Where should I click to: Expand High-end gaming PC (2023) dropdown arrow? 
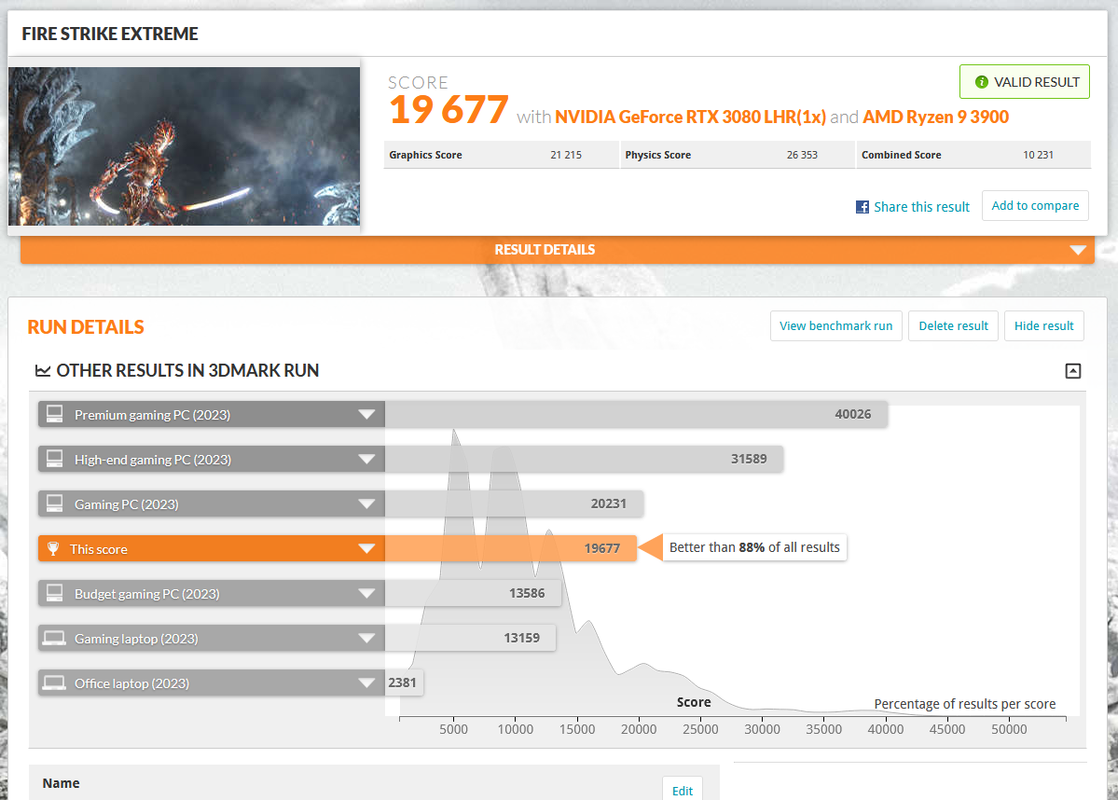[366, 459]
